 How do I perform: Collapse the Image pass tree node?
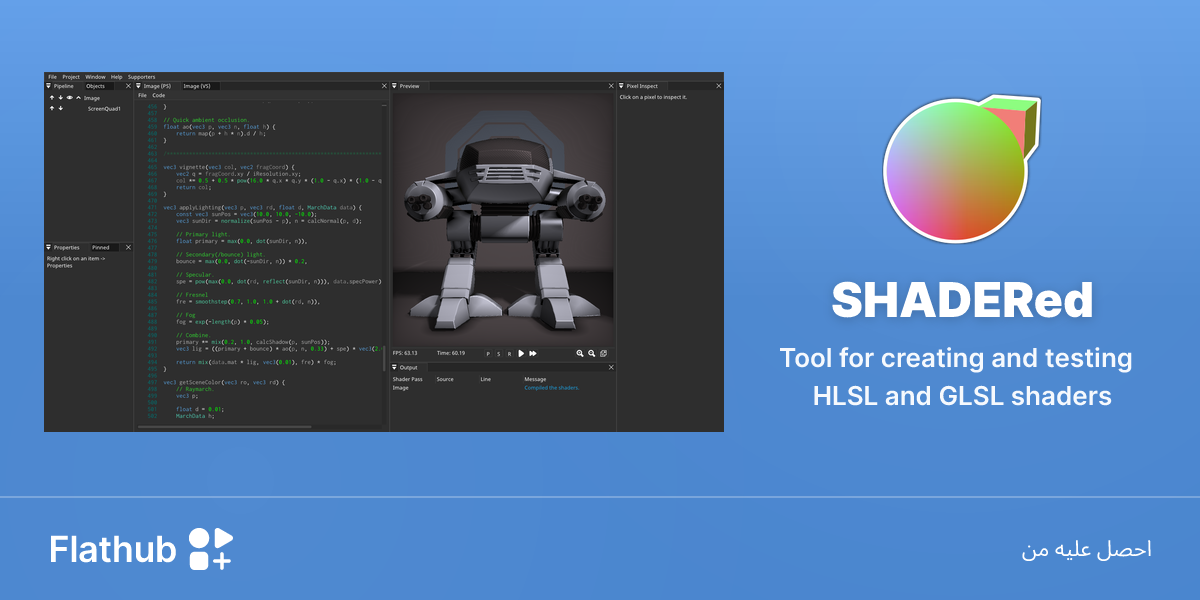coord(79,98)
